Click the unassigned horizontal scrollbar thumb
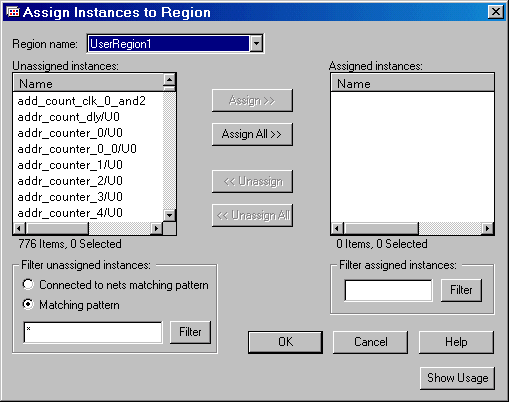The height and width of the screenshot is (402, 509). pyautogui.click(x=58, y=228)
